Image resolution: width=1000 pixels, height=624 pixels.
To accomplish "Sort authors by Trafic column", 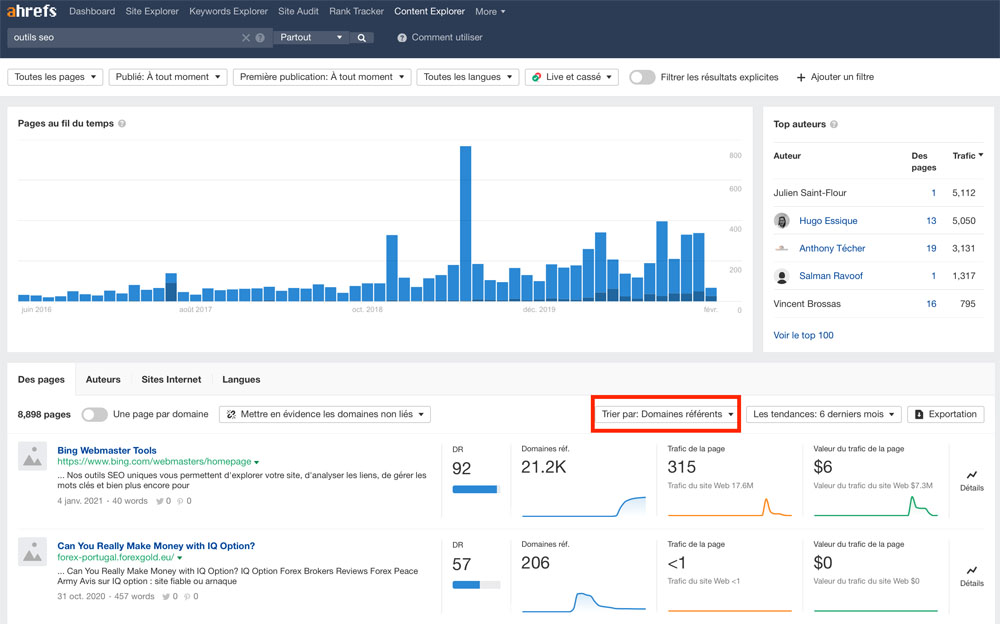I will [967, 156].
